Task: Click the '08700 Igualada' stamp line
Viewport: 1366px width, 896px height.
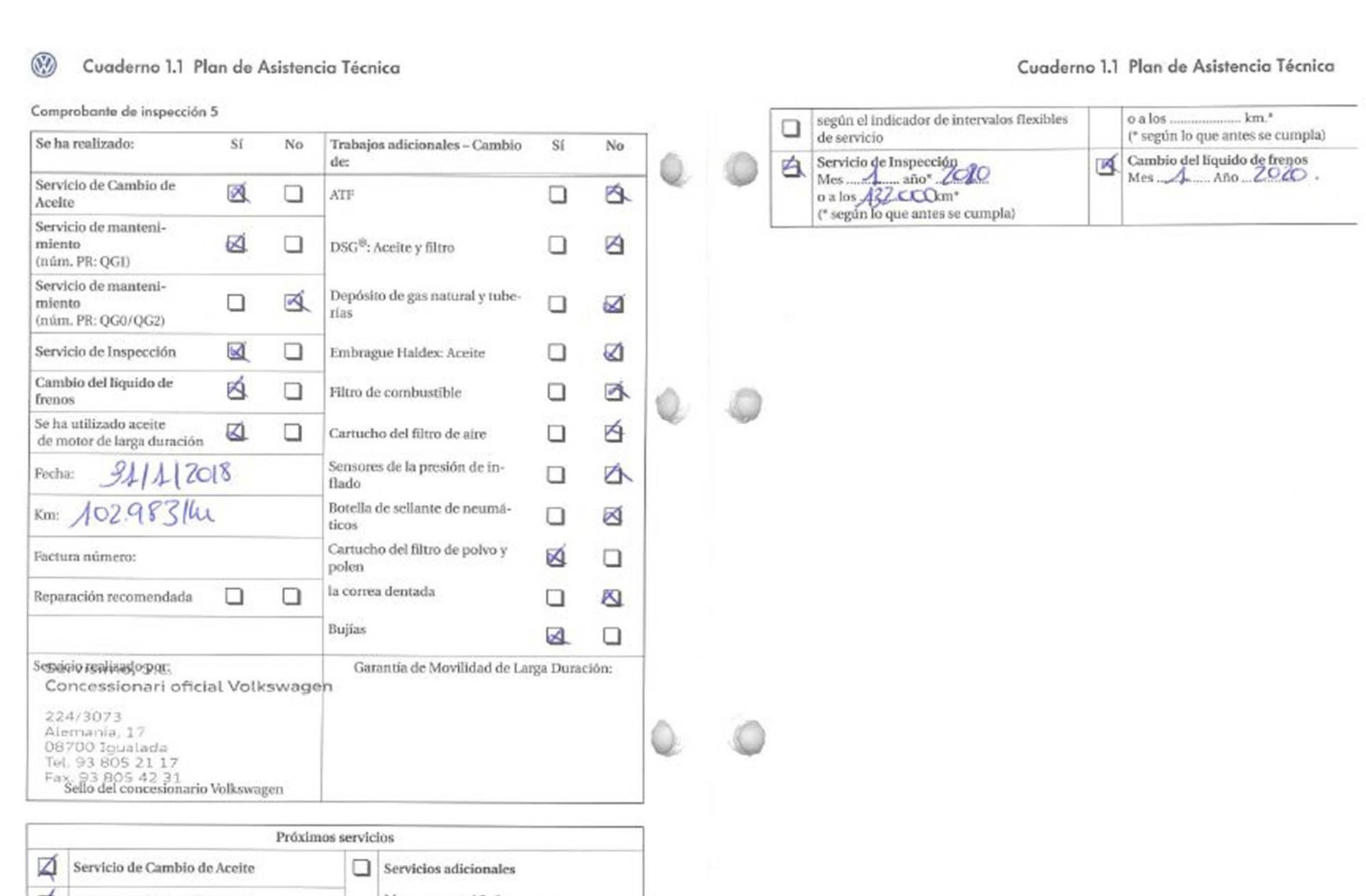Action: point(106,747)
